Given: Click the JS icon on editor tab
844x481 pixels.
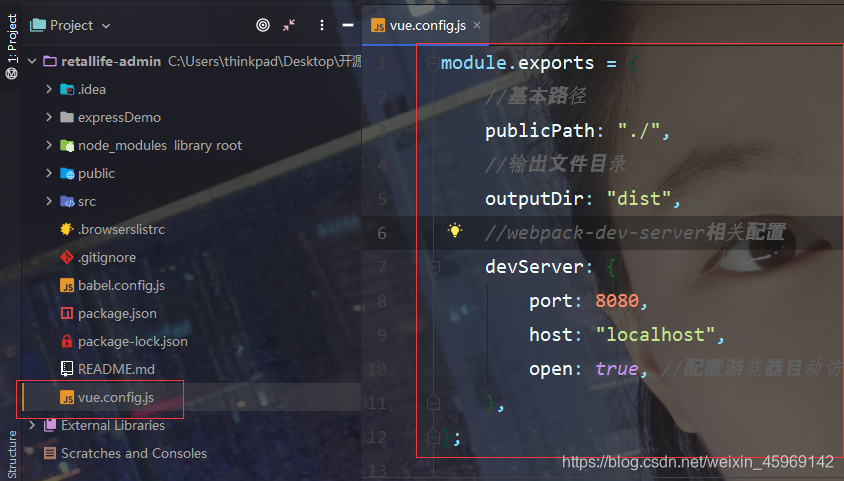Looking at the screenshot, I should (x=378, y=25).
